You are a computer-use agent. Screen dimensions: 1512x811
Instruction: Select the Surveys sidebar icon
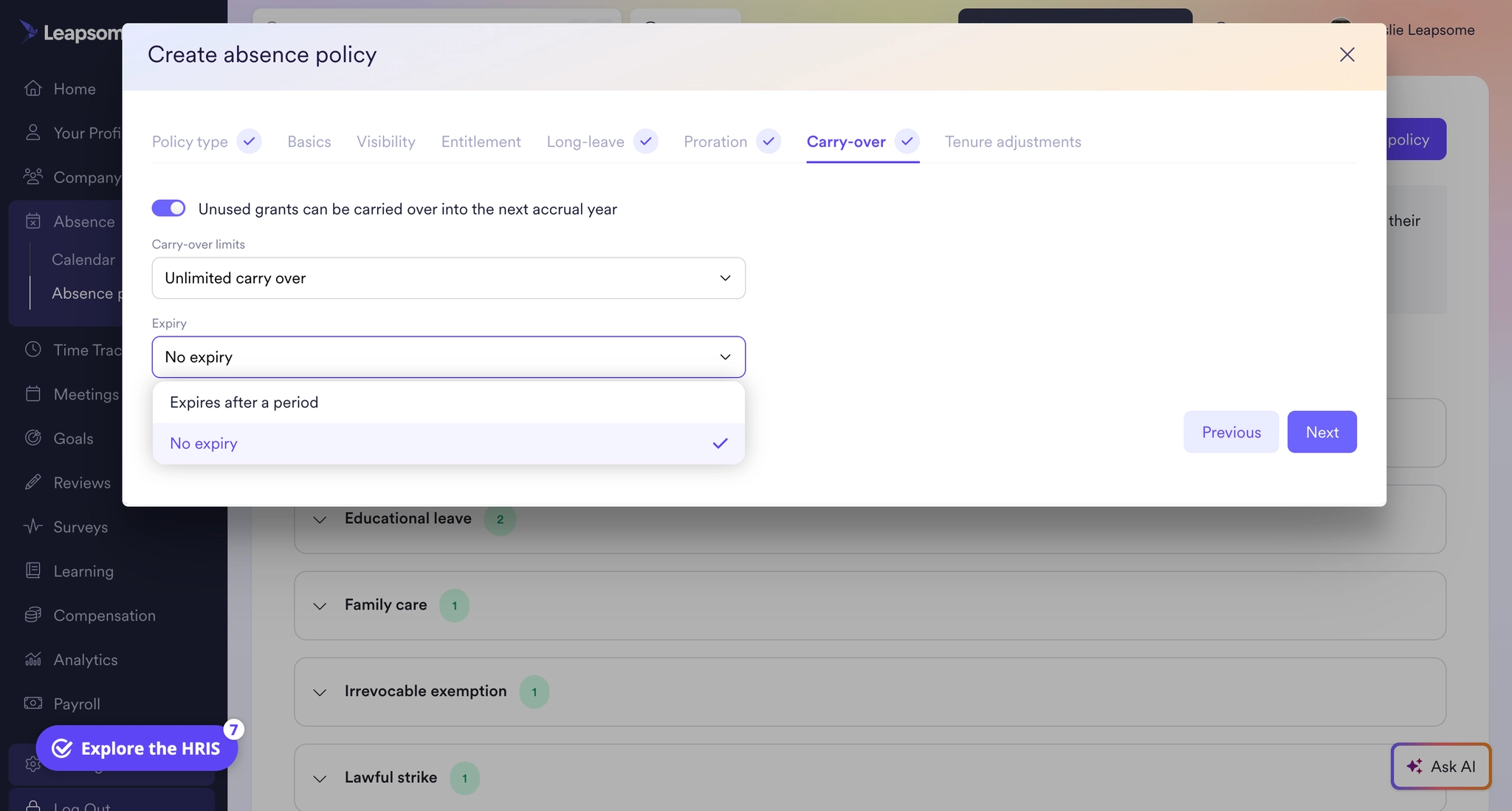(33, 526)
